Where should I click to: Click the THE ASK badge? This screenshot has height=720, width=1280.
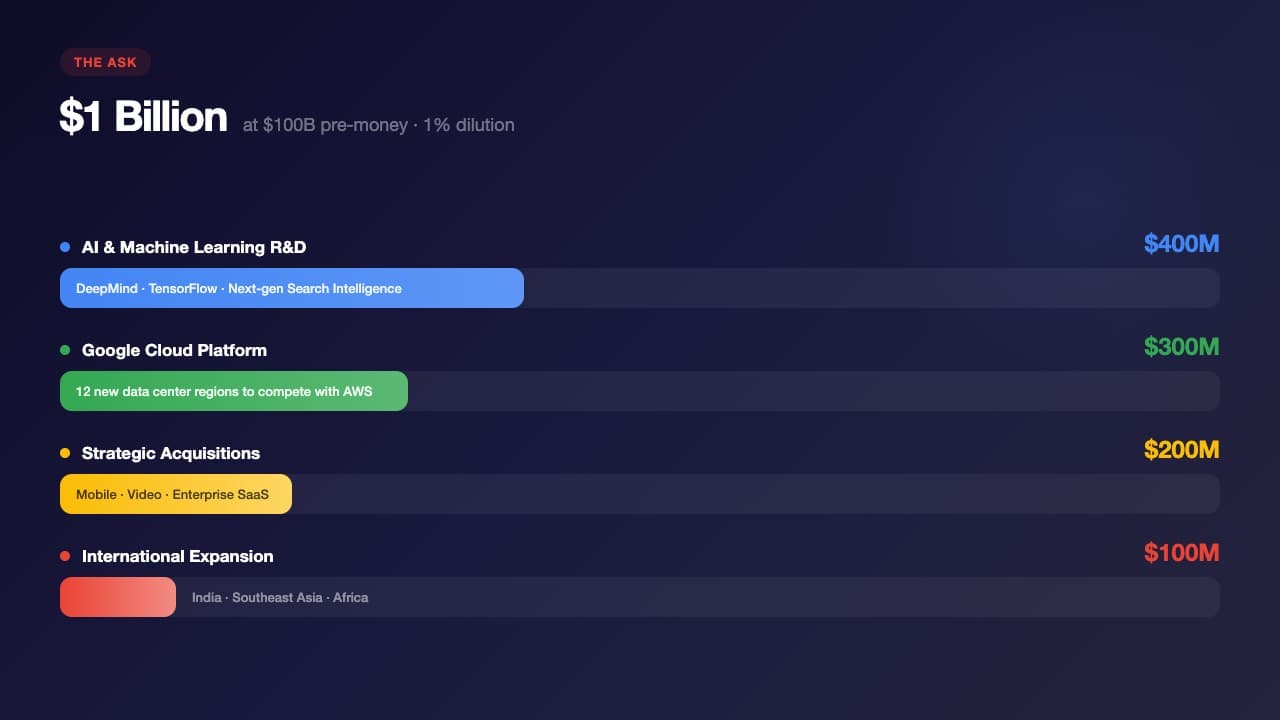[105, 62]
